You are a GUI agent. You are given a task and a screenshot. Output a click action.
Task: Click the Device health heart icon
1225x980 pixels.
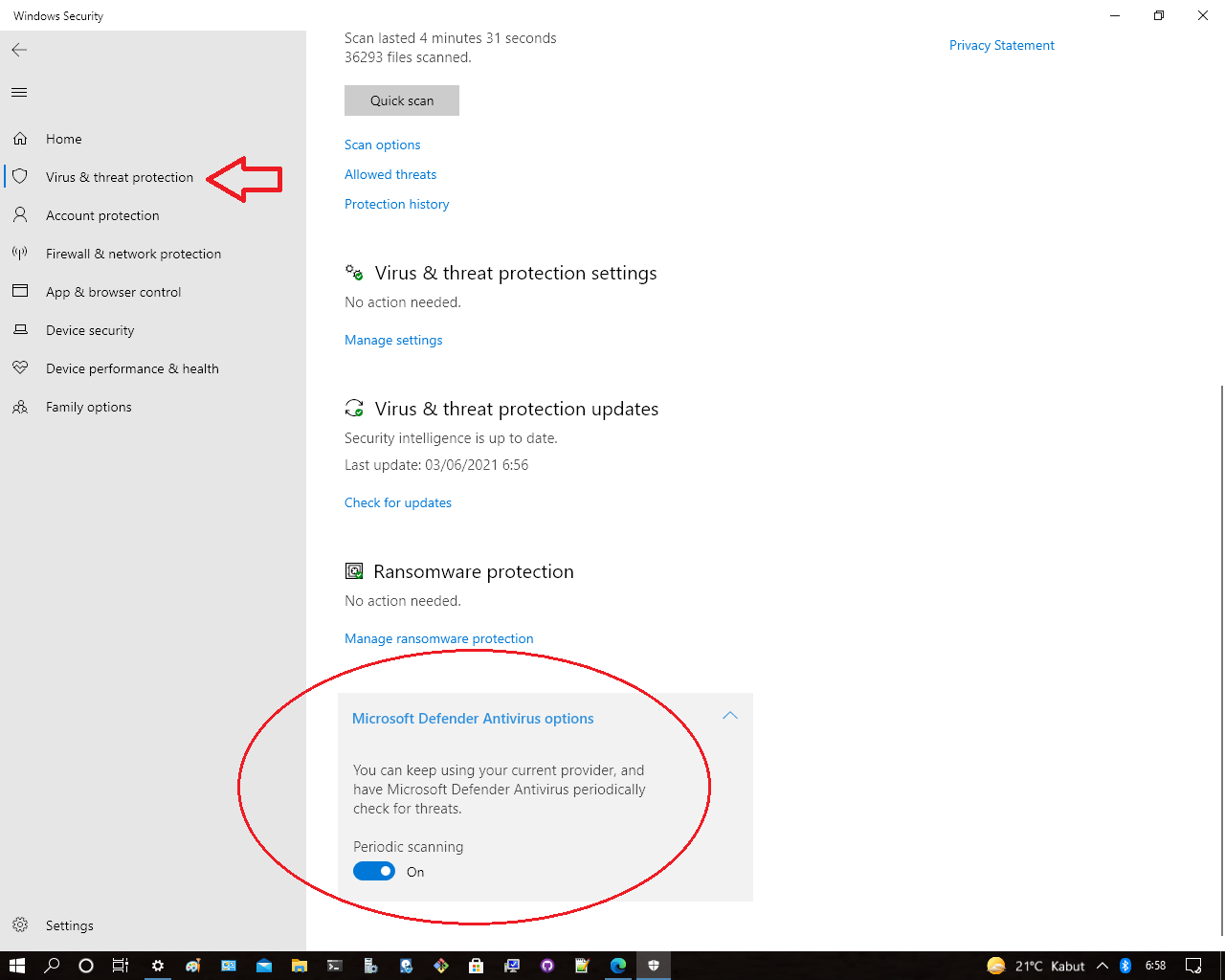(20, 368)
